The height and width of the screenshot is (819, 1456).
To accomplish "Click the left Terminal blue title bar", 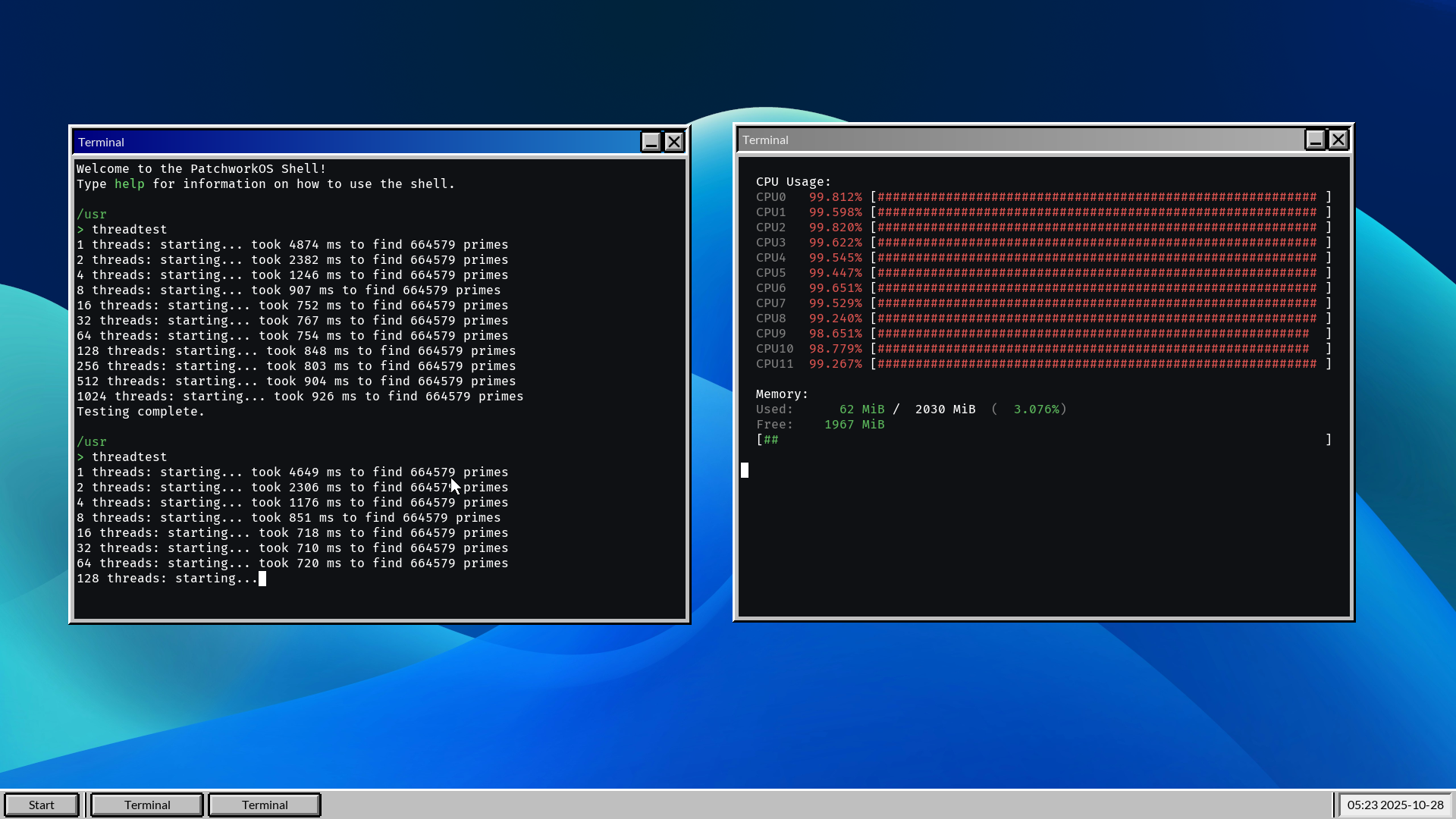I will 356,142.
